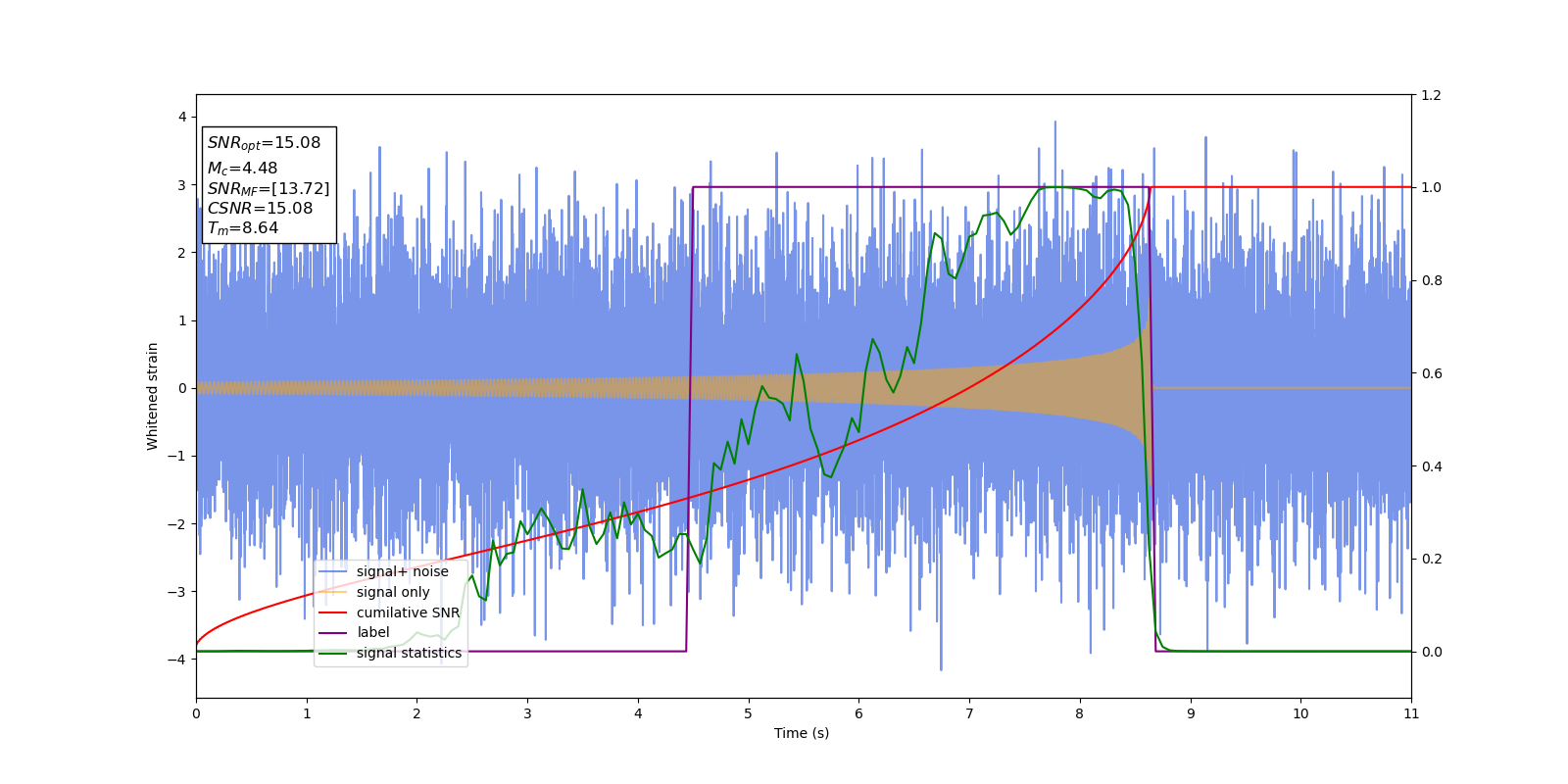Click the left y-axis tick label 4
Screen dimensions: 1568x784
(x=181, y=117)
